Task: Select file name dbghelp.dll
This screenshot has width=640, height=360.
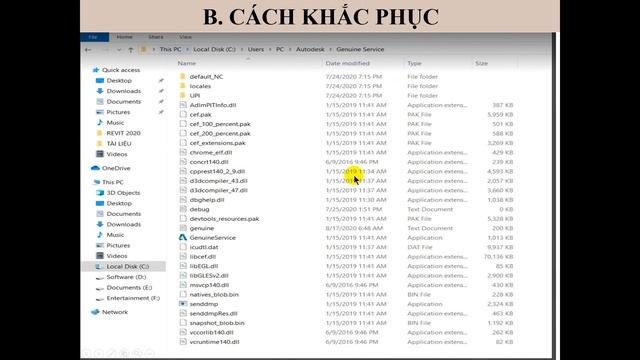Action: tap(207, 200)
